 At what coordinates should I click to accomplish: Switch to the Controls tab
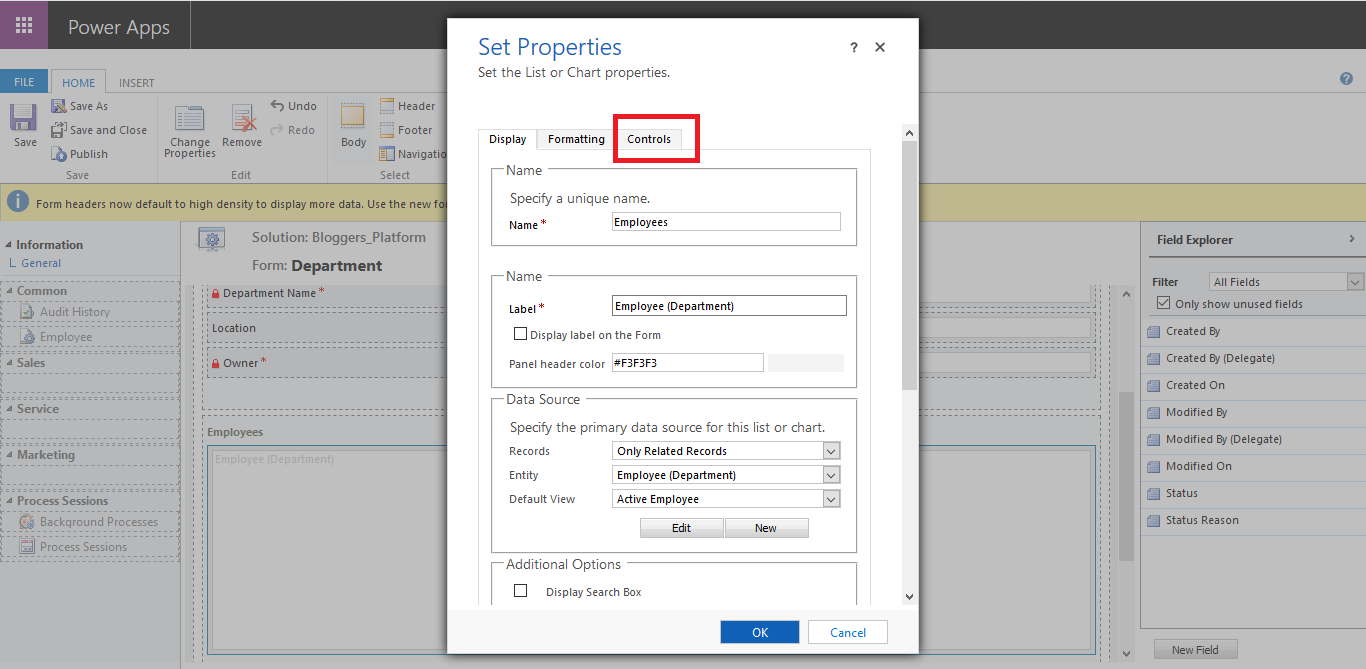[x=648, y=139]
